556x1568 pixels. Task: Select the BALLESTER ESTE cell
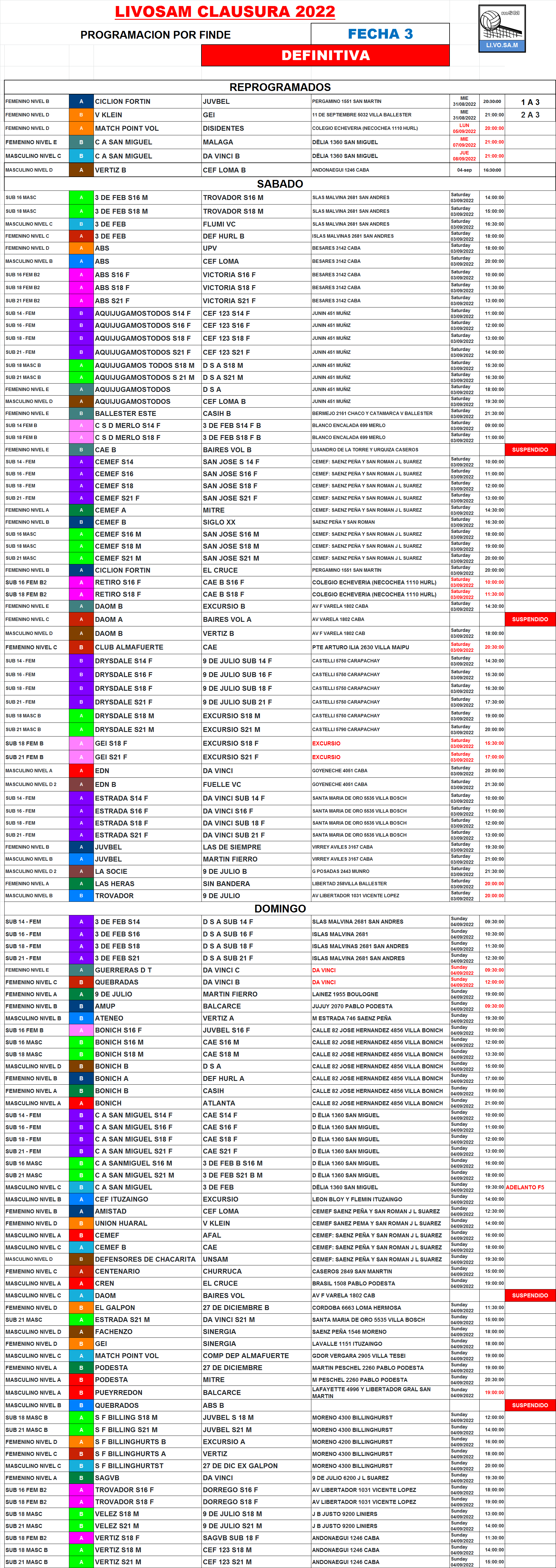point(147,413)
